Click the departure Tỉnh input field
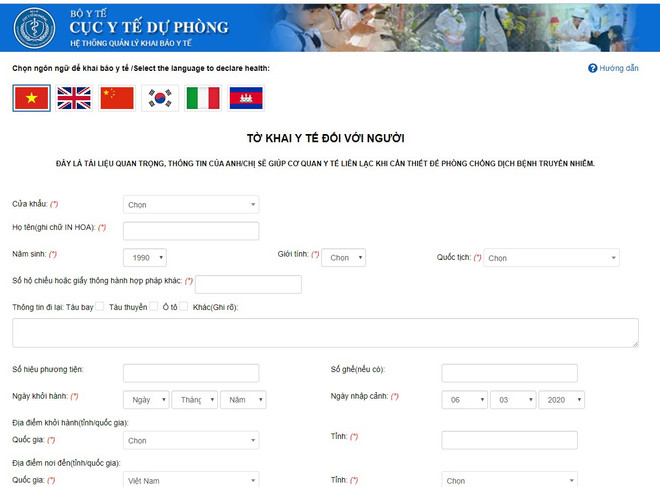The width and height of the screenshot is (660, 487). click(510, 440)
